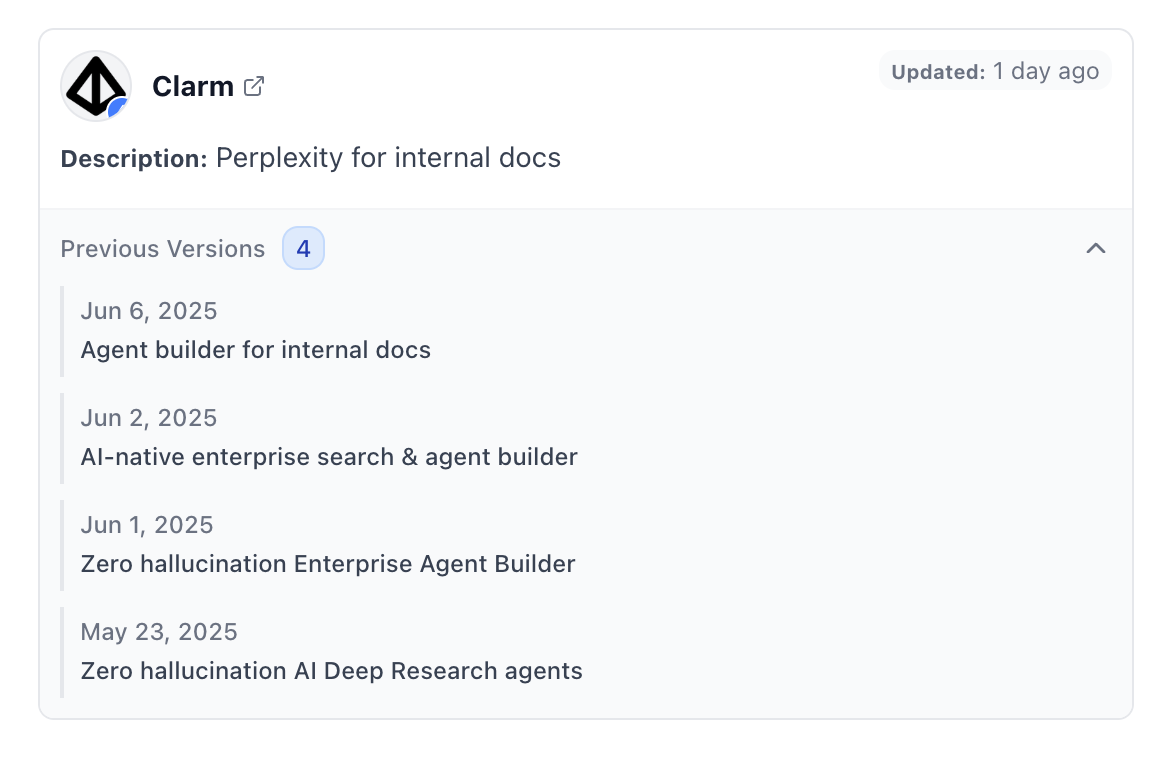Click the '1 day ago' timestamp text

(1046, 71)
